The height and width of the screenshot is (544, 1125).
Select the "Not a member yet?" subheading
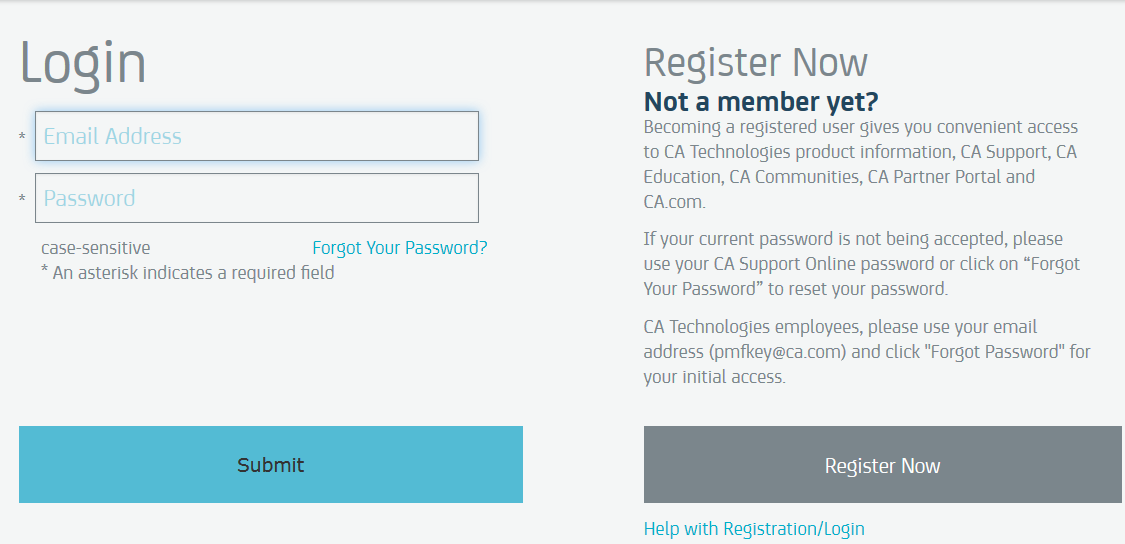click(761, 102)
